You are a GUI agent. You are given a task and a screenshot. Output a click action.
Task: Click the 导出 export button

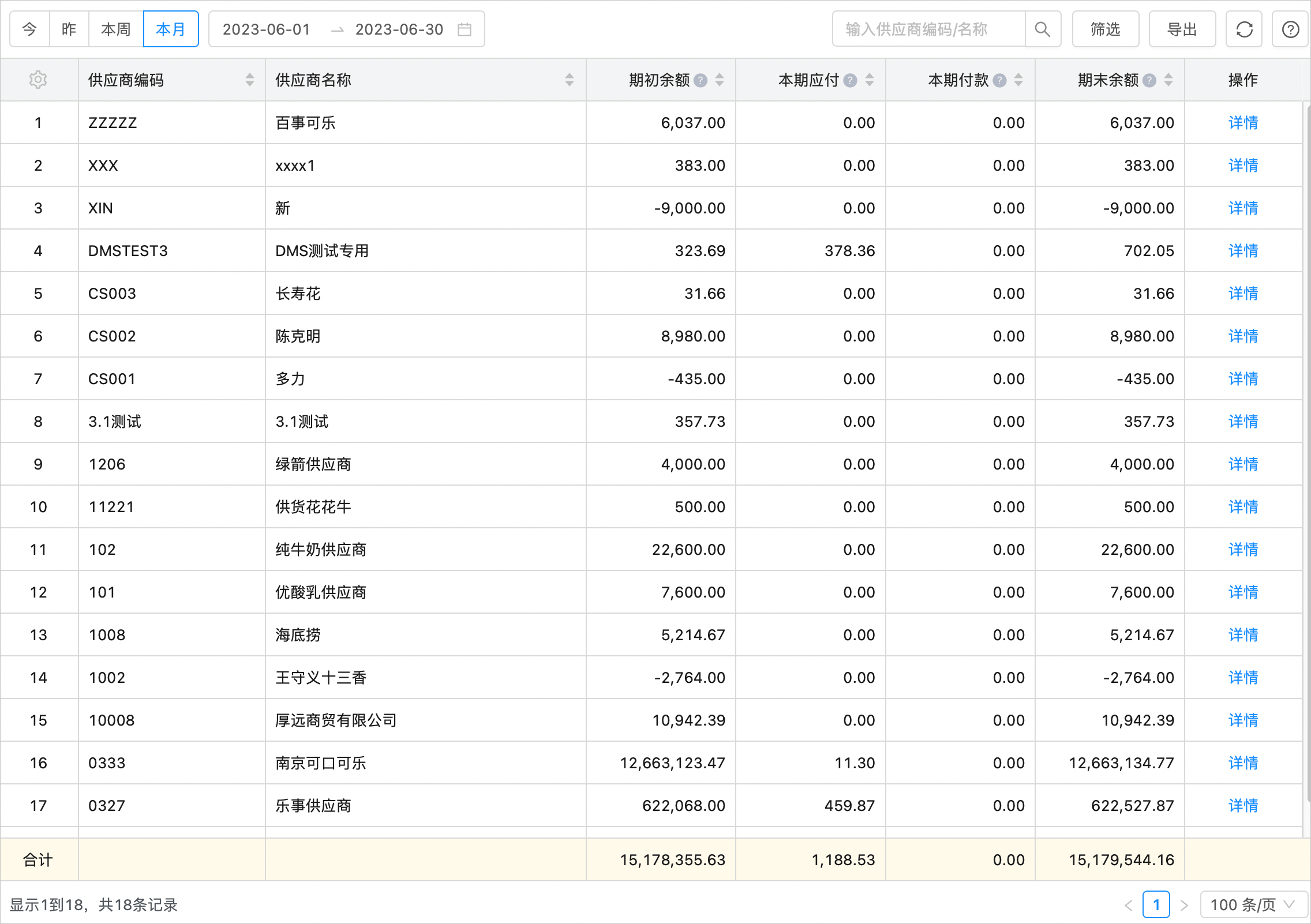pyautogui.click(x=1182, y=29)
